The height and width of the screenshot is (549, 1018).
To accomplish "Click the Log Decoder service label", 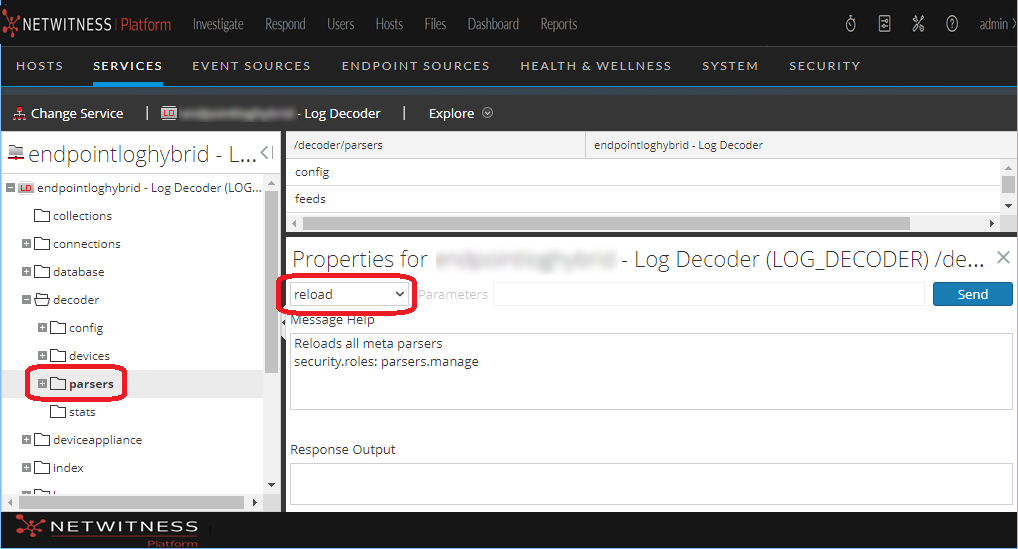I will pyautogui.click(x=271, y=114).
